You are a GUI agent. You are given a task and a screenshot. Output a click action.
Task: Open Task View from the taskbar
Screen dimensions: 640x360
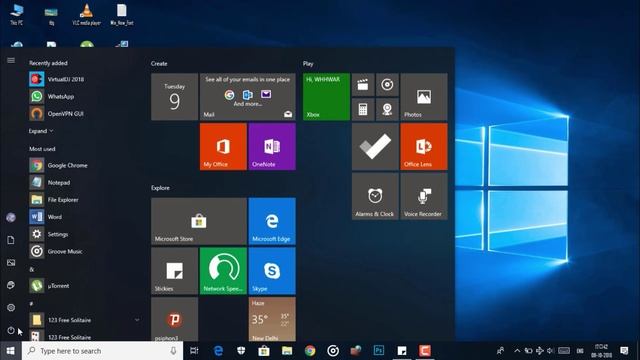[194, 351]
